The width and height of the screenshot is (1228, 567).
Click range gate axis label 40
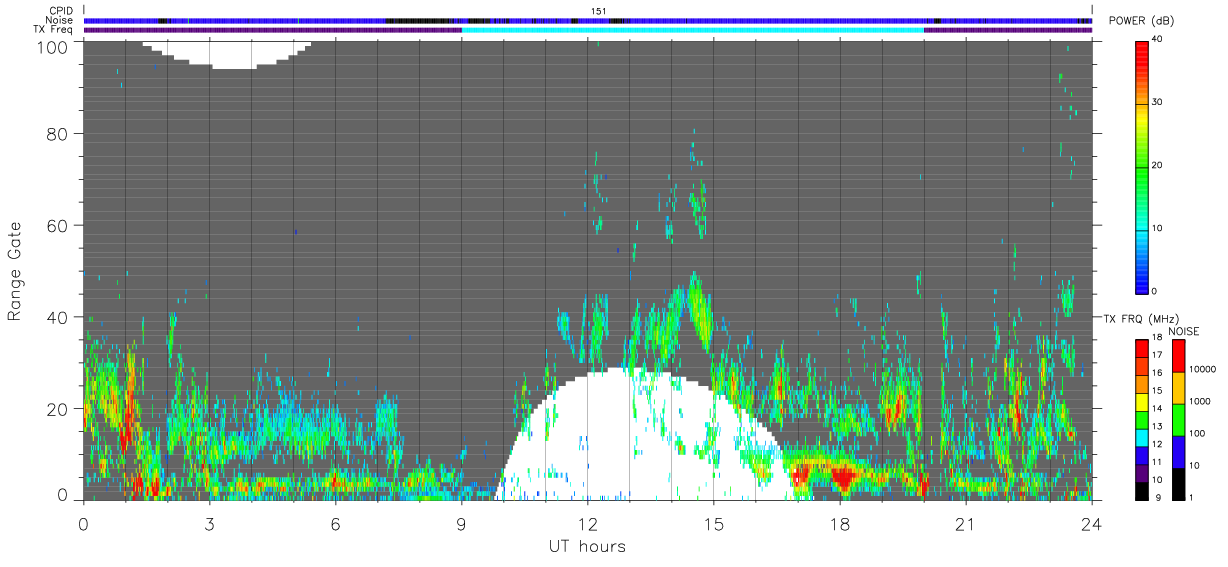pyautogui.click(x=57, y=317)
